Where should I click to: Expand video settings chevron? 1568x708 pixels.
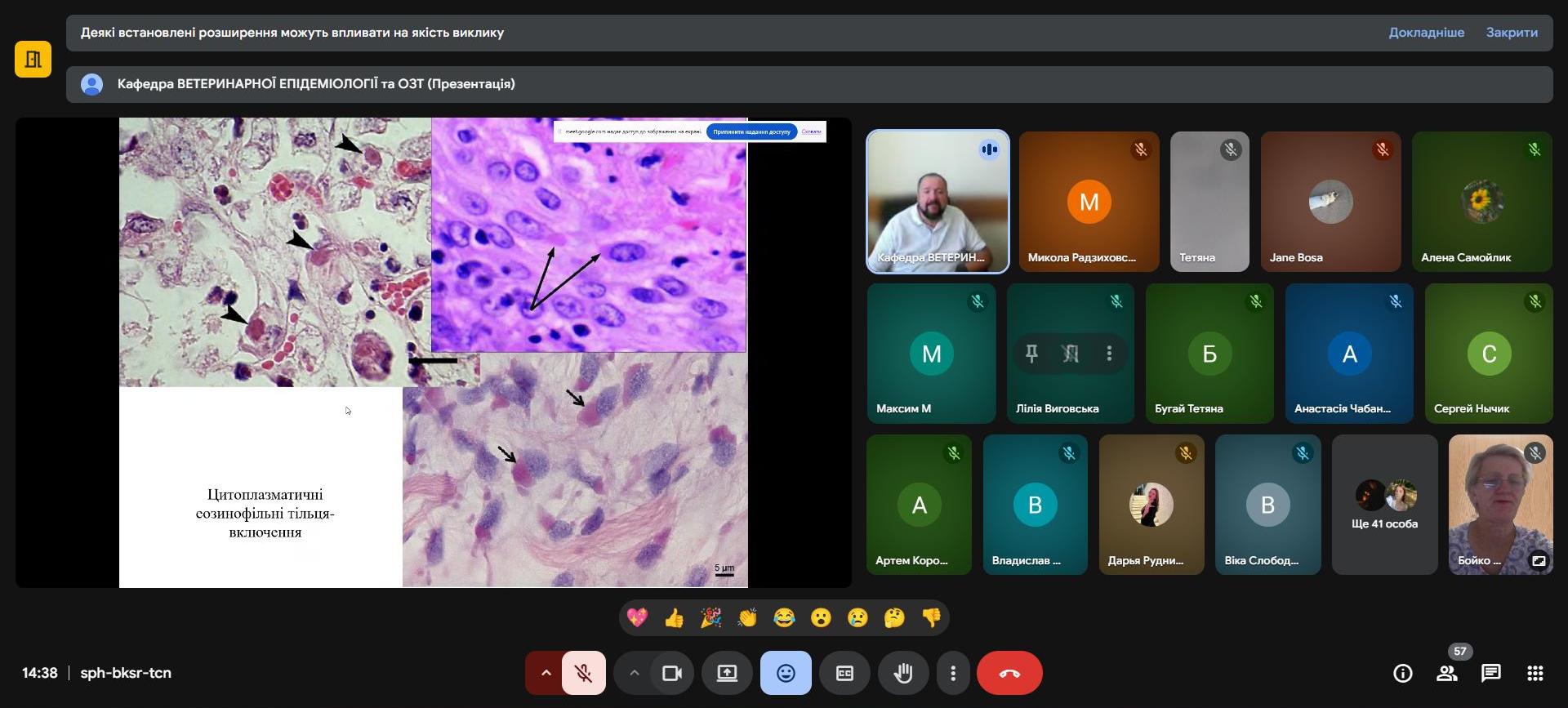pos(634,673)
